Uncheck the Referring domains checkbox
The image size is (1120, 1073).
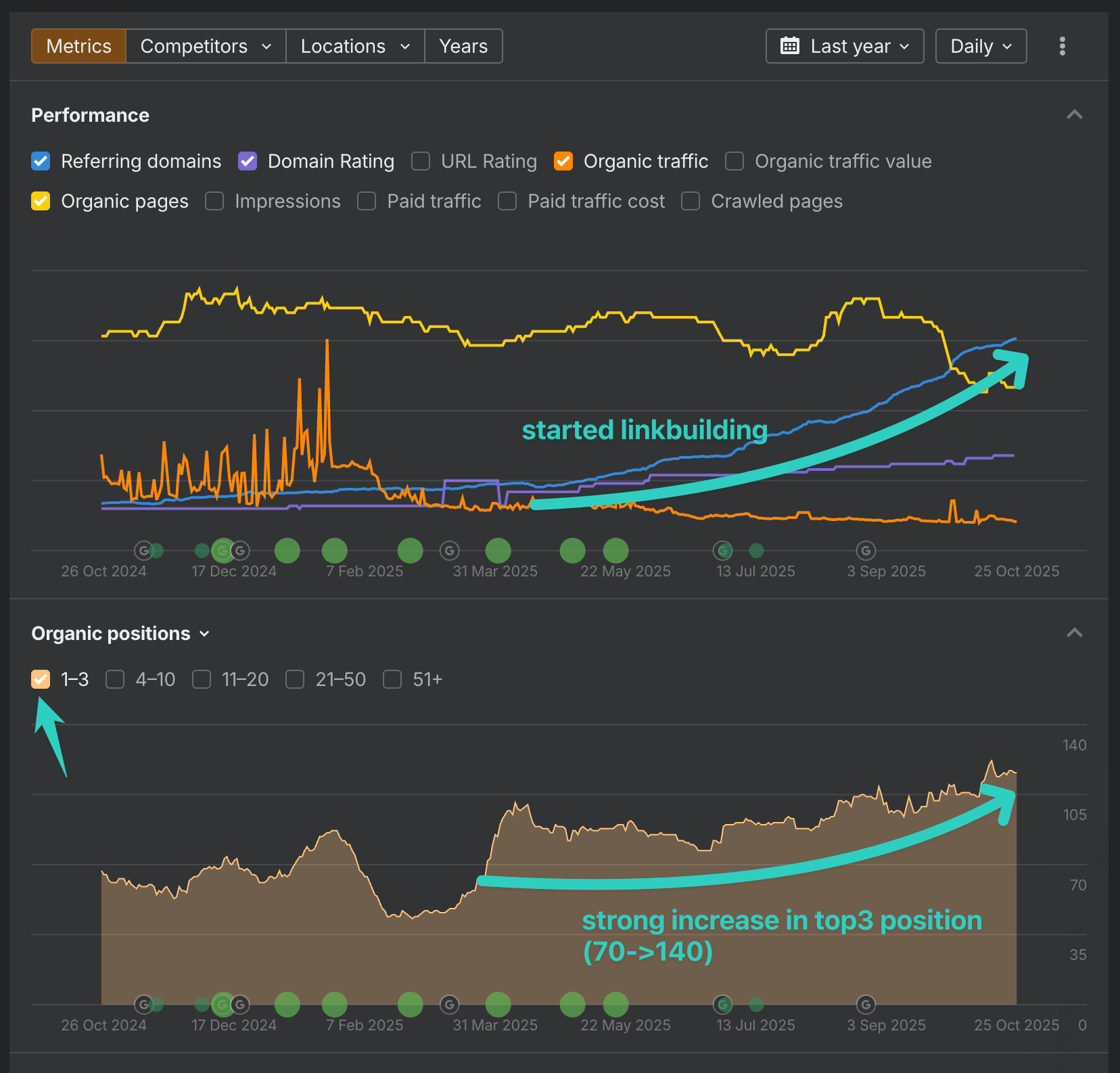click(x=41, y=161)
